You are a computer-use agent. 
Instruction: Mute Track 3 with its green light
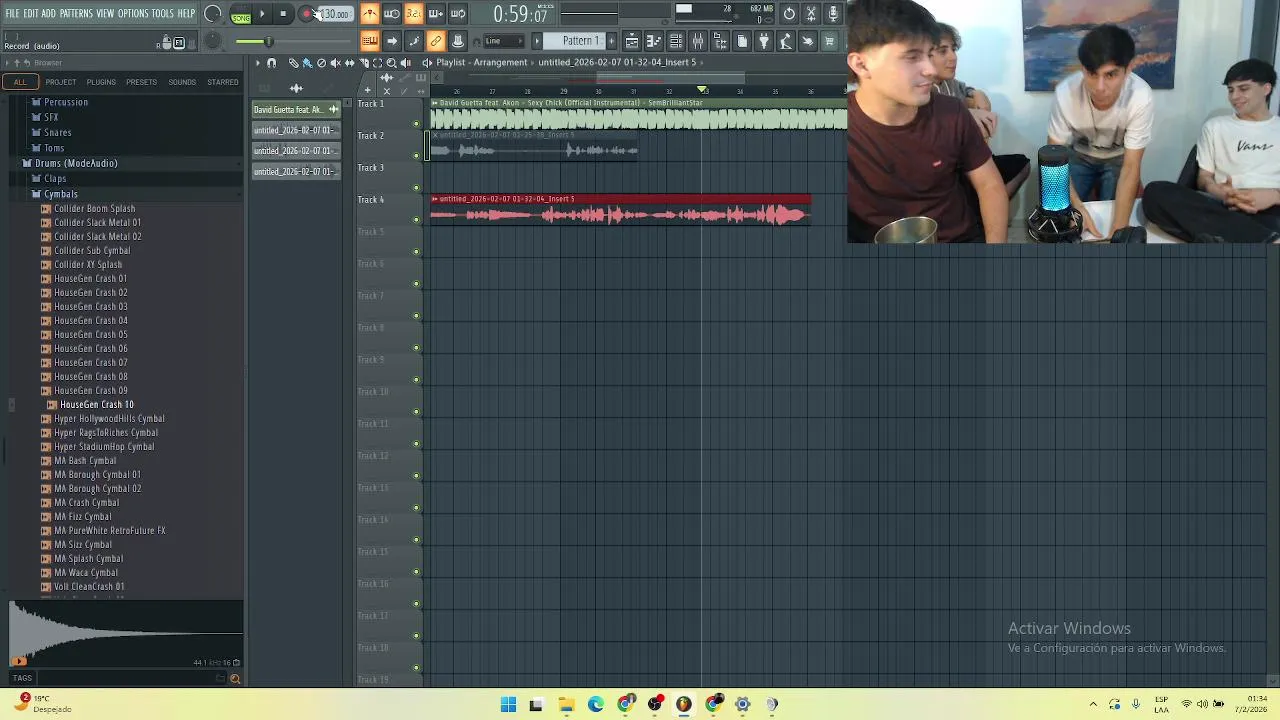[416, 188]
